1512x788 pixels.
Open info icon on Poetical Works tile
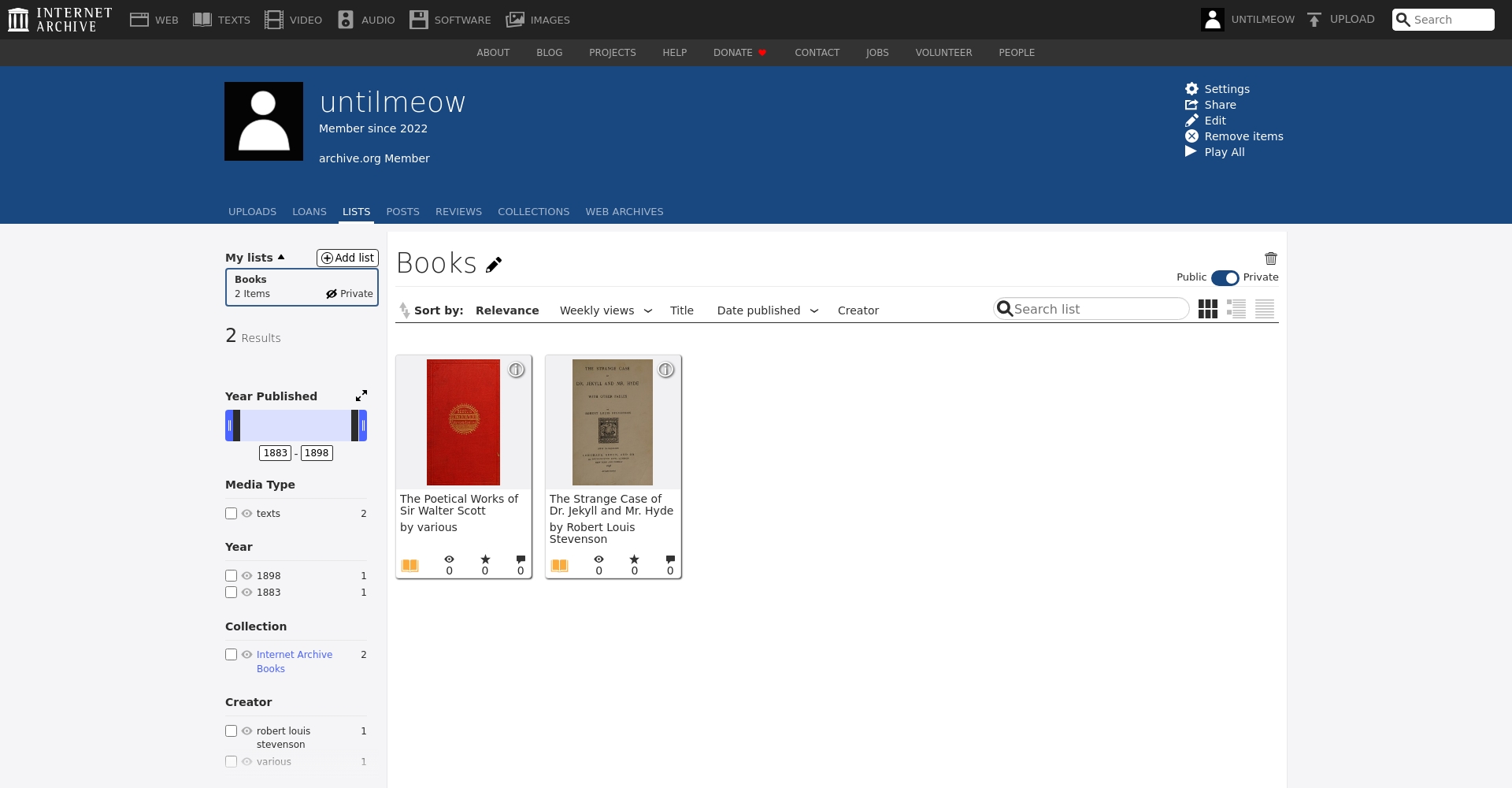[516, 370]
